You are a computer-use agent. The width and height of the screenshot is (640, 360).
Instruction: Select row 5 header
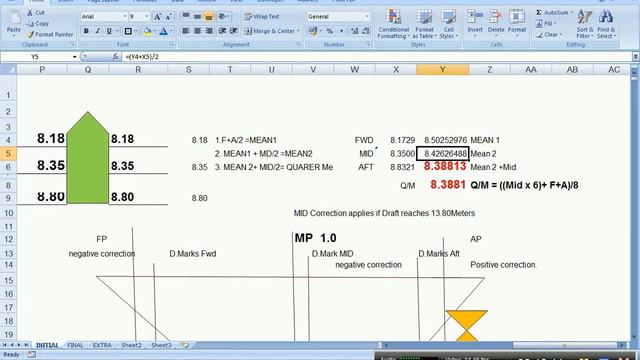click(x=8, y=153)
